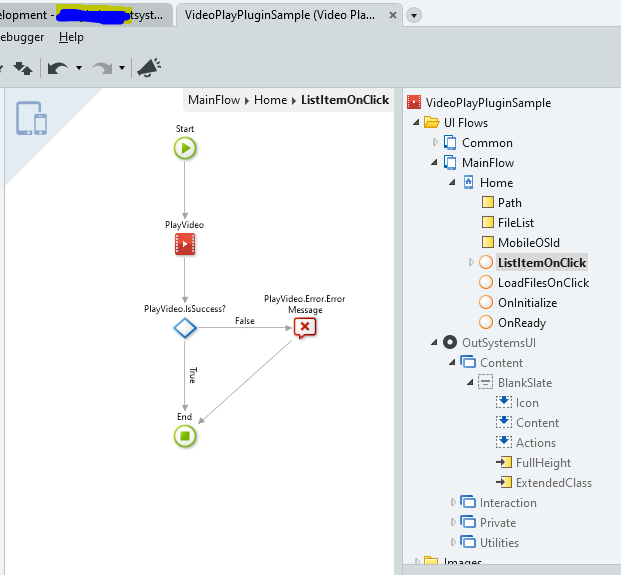Image resolution: width=621 pixels, height=575 pixels.
Task: Select the FileList variable
Action: tap(516, 223)
